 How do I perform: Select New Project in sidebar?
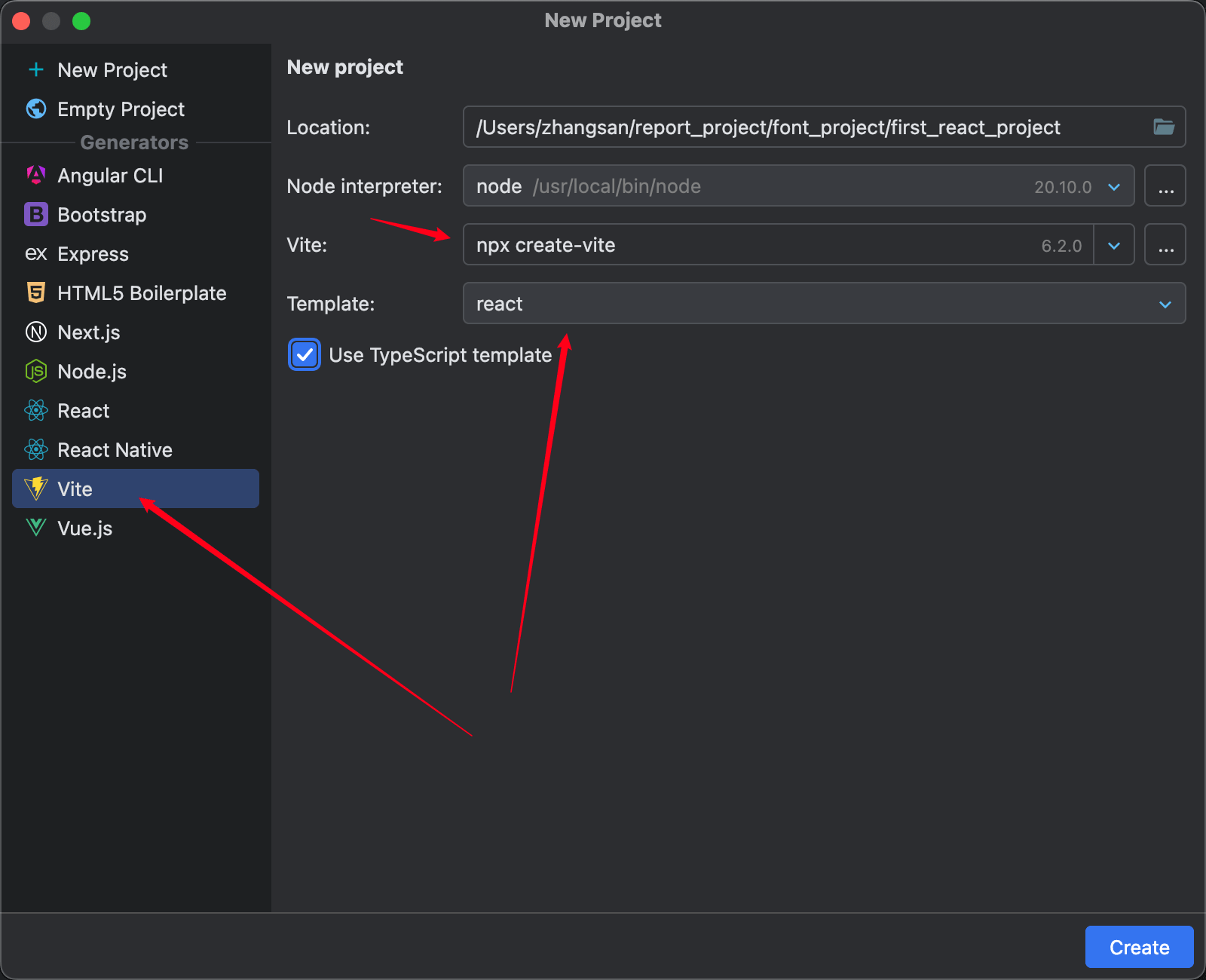tap(136, 70)
